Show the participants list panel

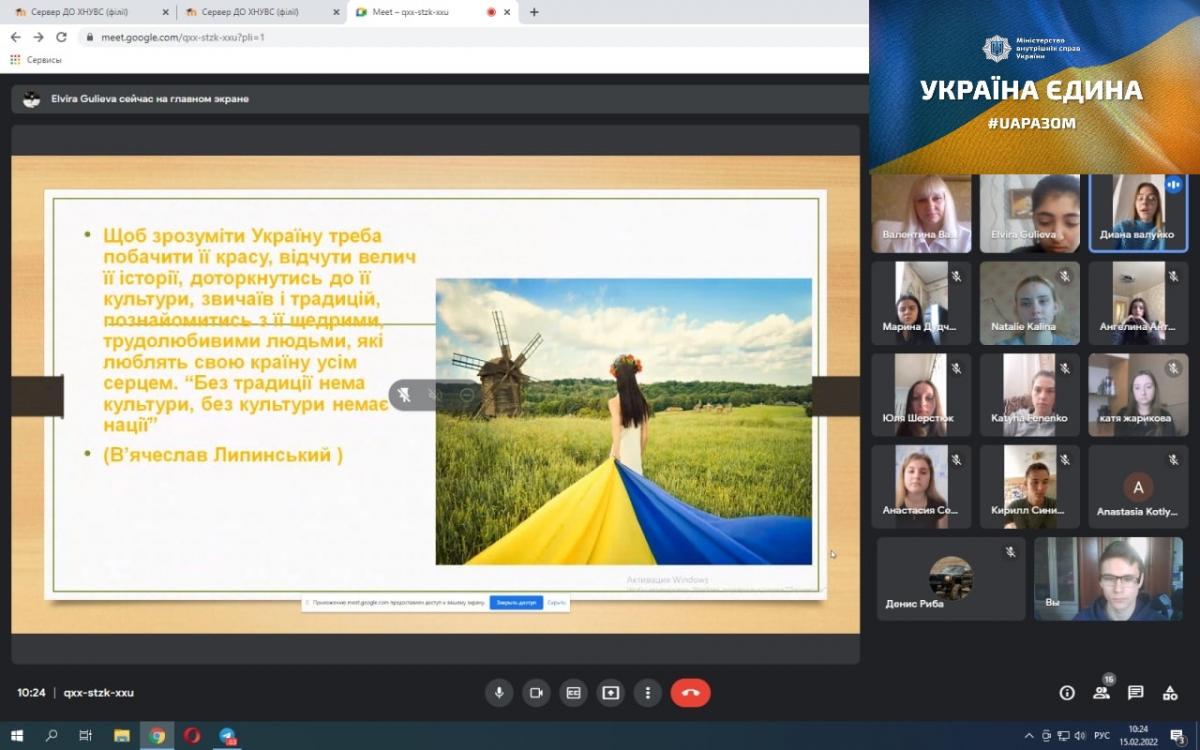tap(1101, 693)
